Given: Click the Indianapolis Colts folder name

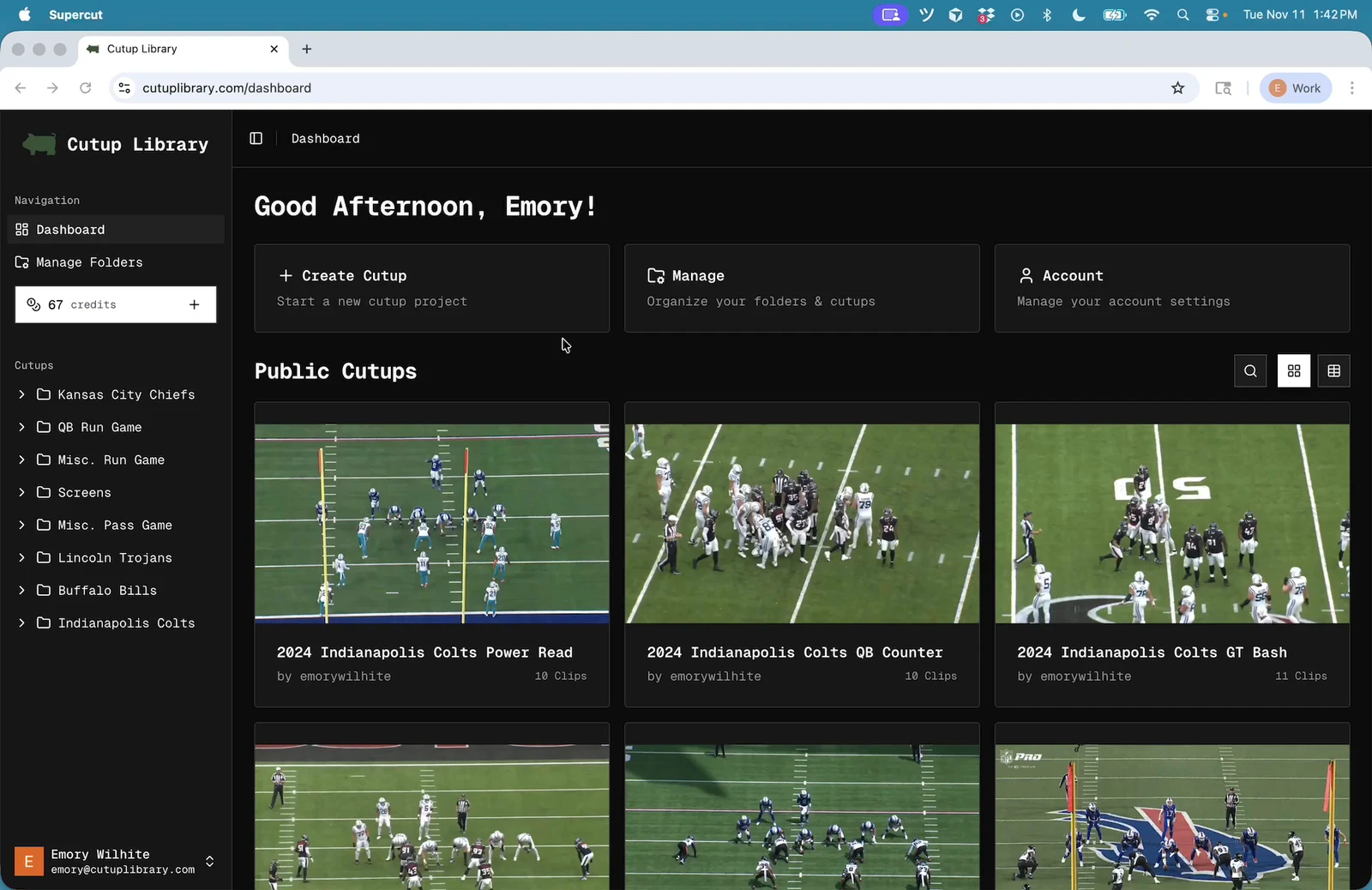Looking at the screenshot, I should point(126,622).
